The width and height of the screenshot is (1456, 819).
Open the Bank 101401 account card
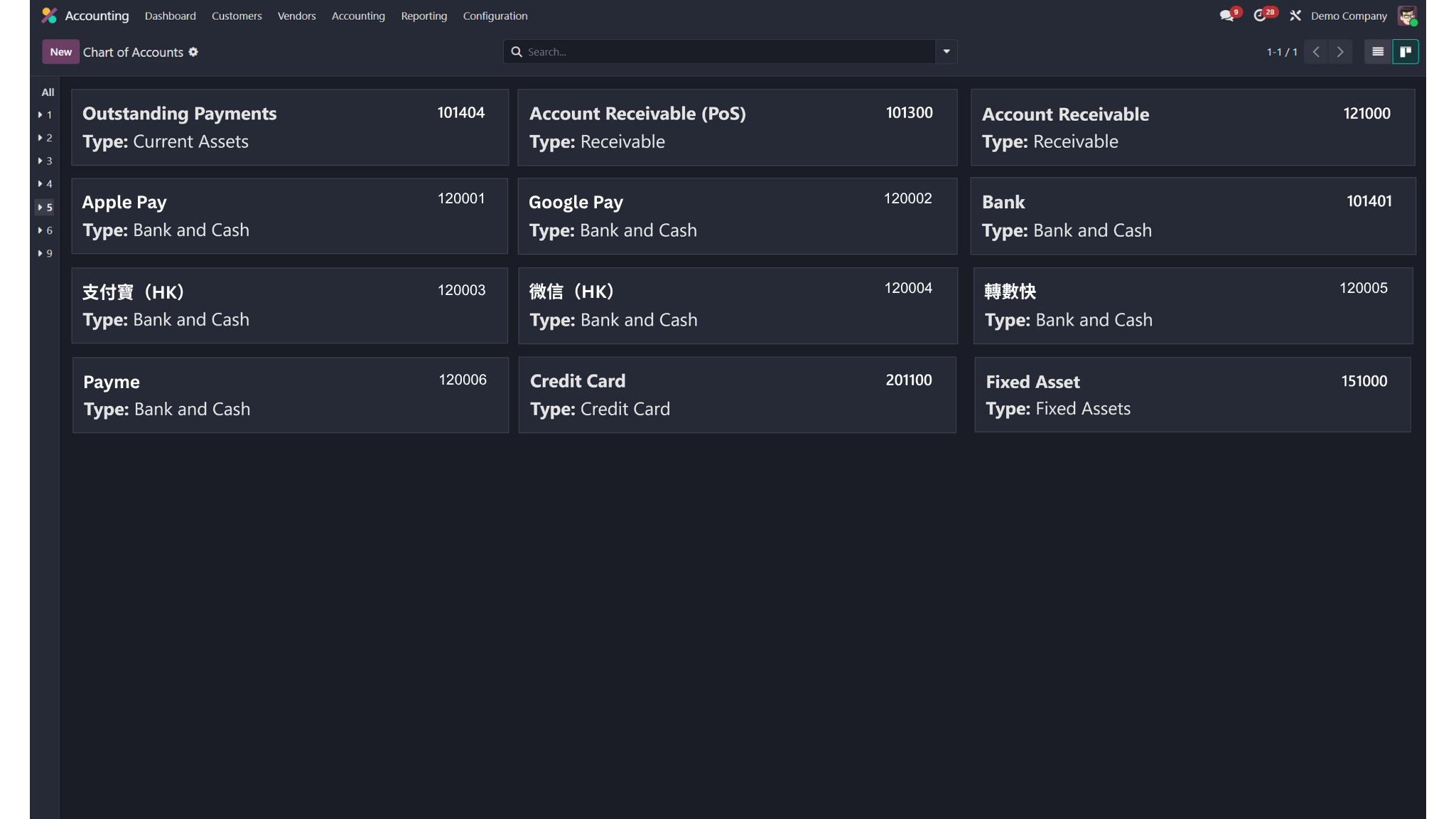pos(1193,216)
